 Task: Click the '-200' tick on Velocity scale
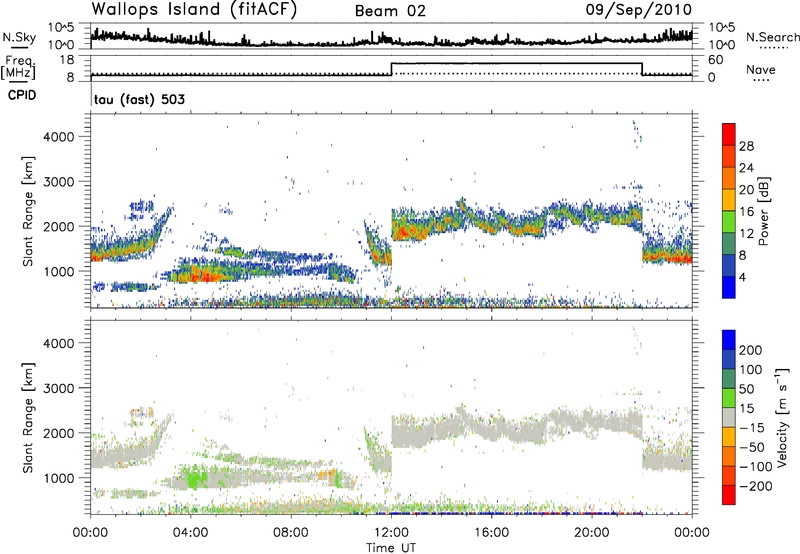(x=756, y=486)
